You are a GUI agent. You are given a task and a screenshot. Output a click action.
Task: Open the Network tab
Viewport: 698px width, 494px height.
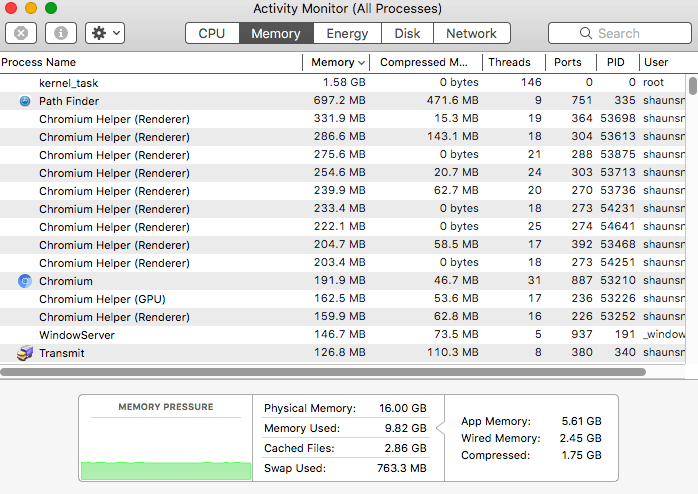click(x=471, y=33)
